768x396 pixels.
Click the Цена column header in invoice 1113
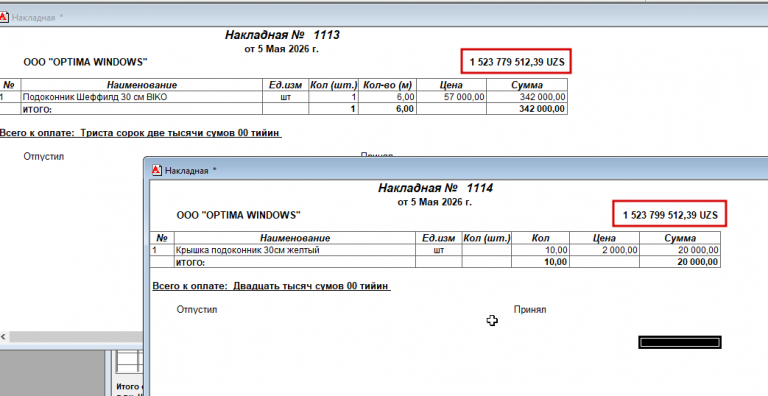(x=451, y=85)
